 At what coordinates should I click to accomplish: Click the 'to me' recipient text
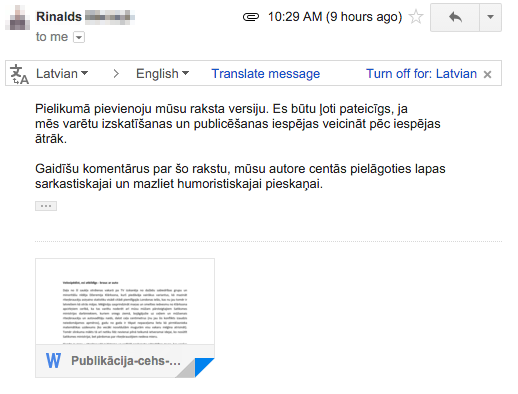[x=52, y=37]
